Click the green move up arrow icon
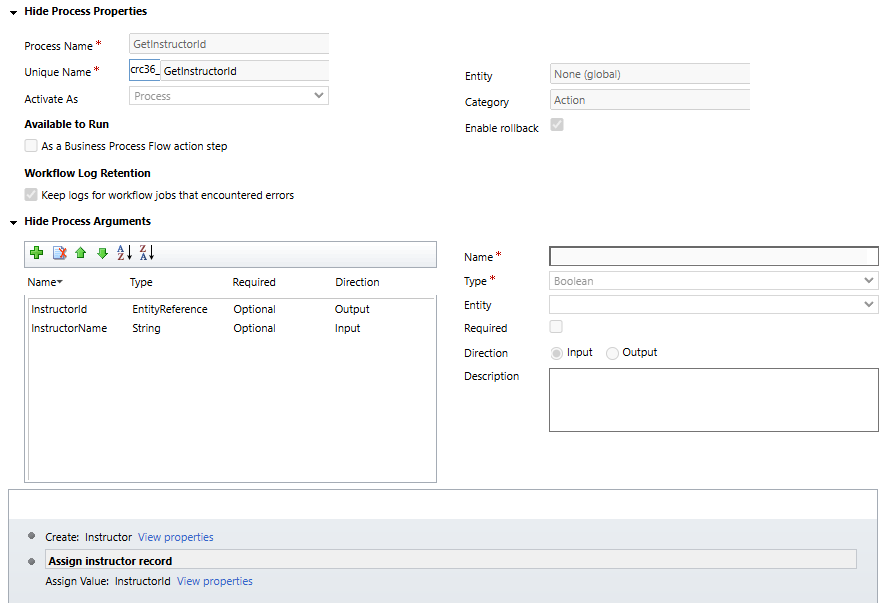The image size is (884, 603). [x=81, y=254]
